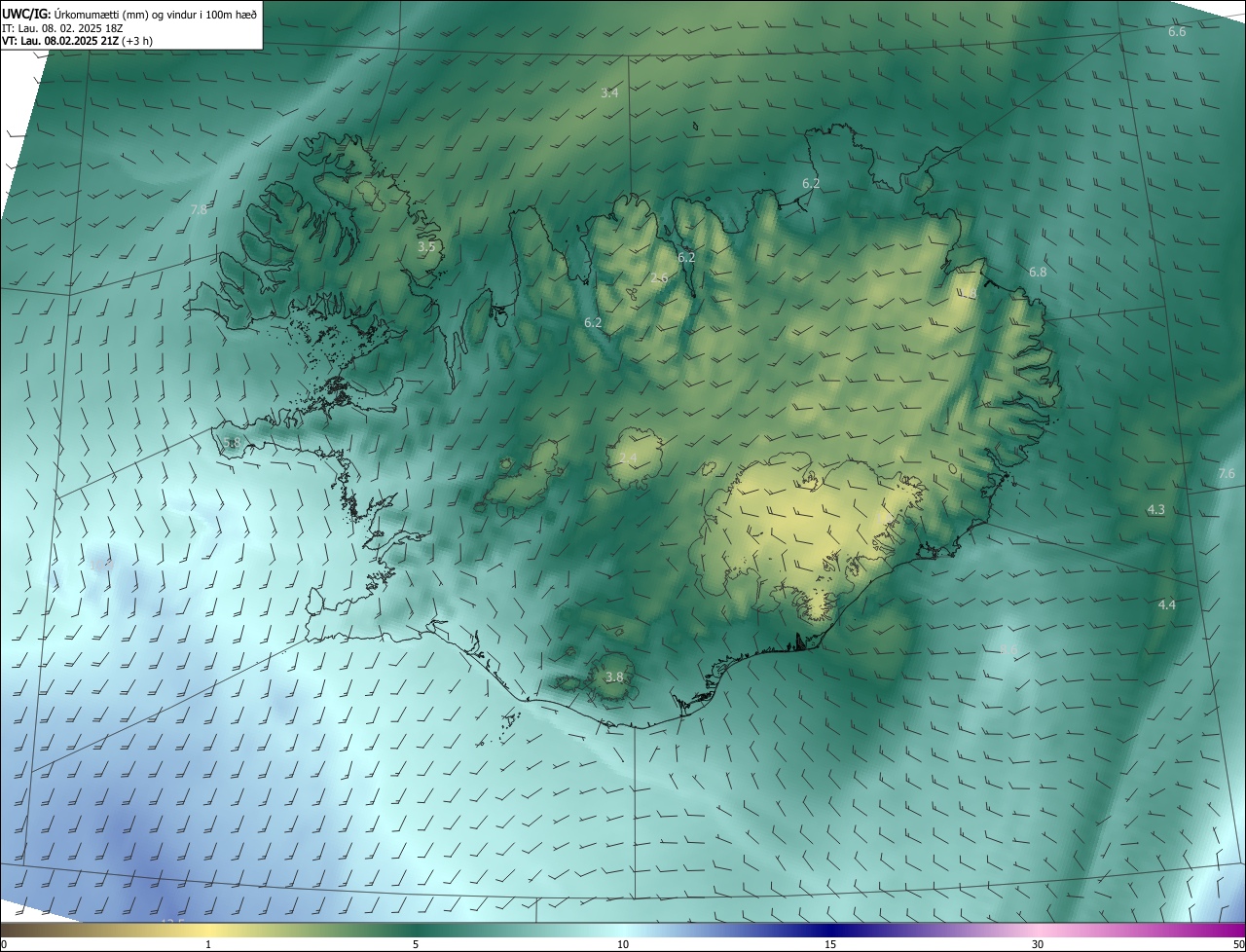This screenshot has height=952, width=1246.
Task: Click the map value 3.4
Action: pyautogui.click(x=609, y=92)
